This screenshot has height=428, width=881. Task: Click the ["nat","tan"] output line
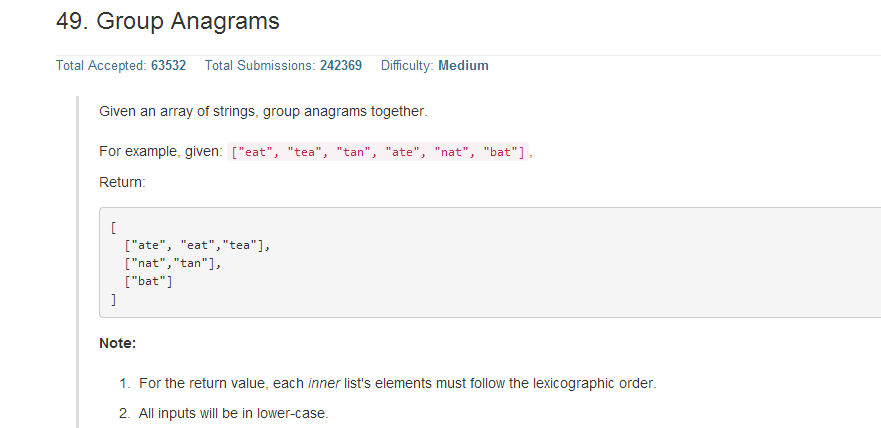click(x=173, y=263)
